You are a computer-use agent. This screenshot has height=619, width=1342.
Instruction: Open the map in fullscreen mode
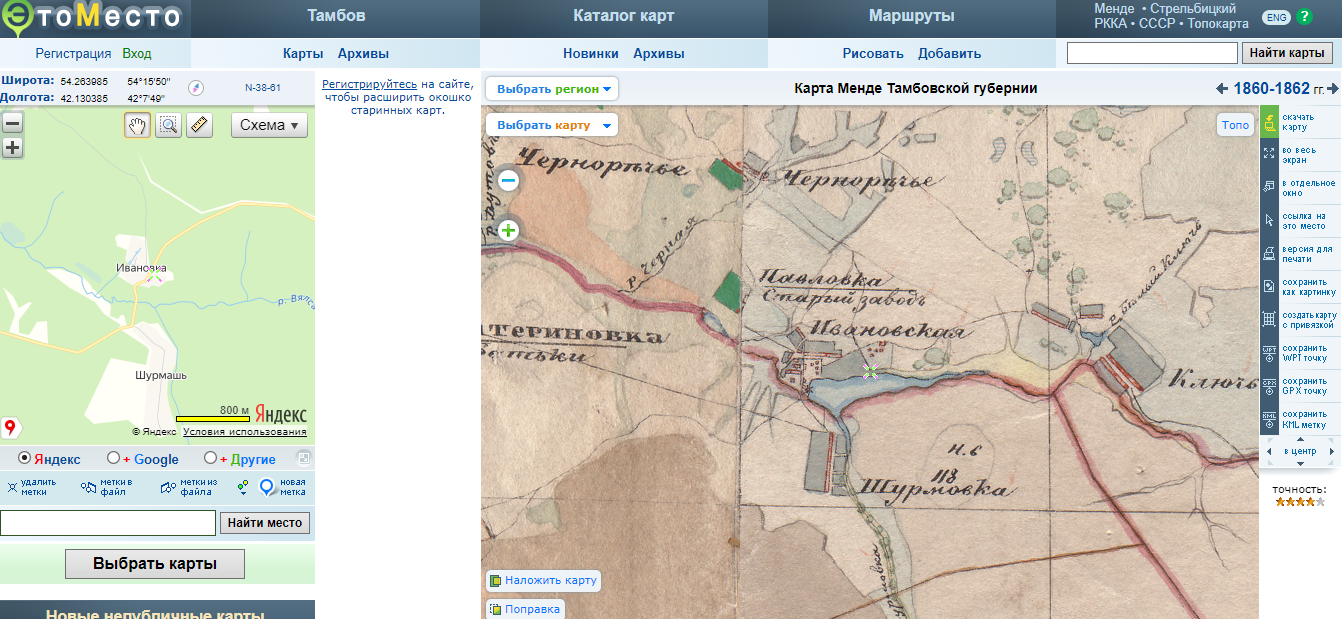coord(1269,154)
